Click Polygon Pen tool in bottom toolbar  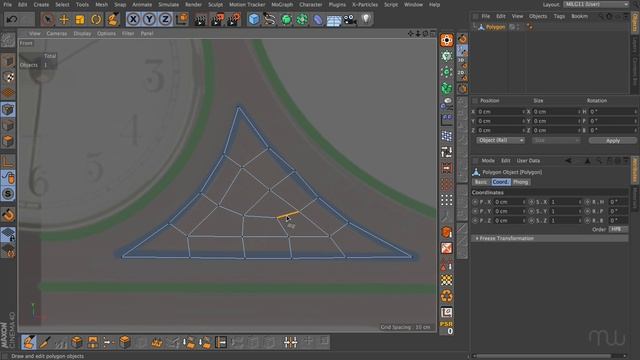click(29, 342)
